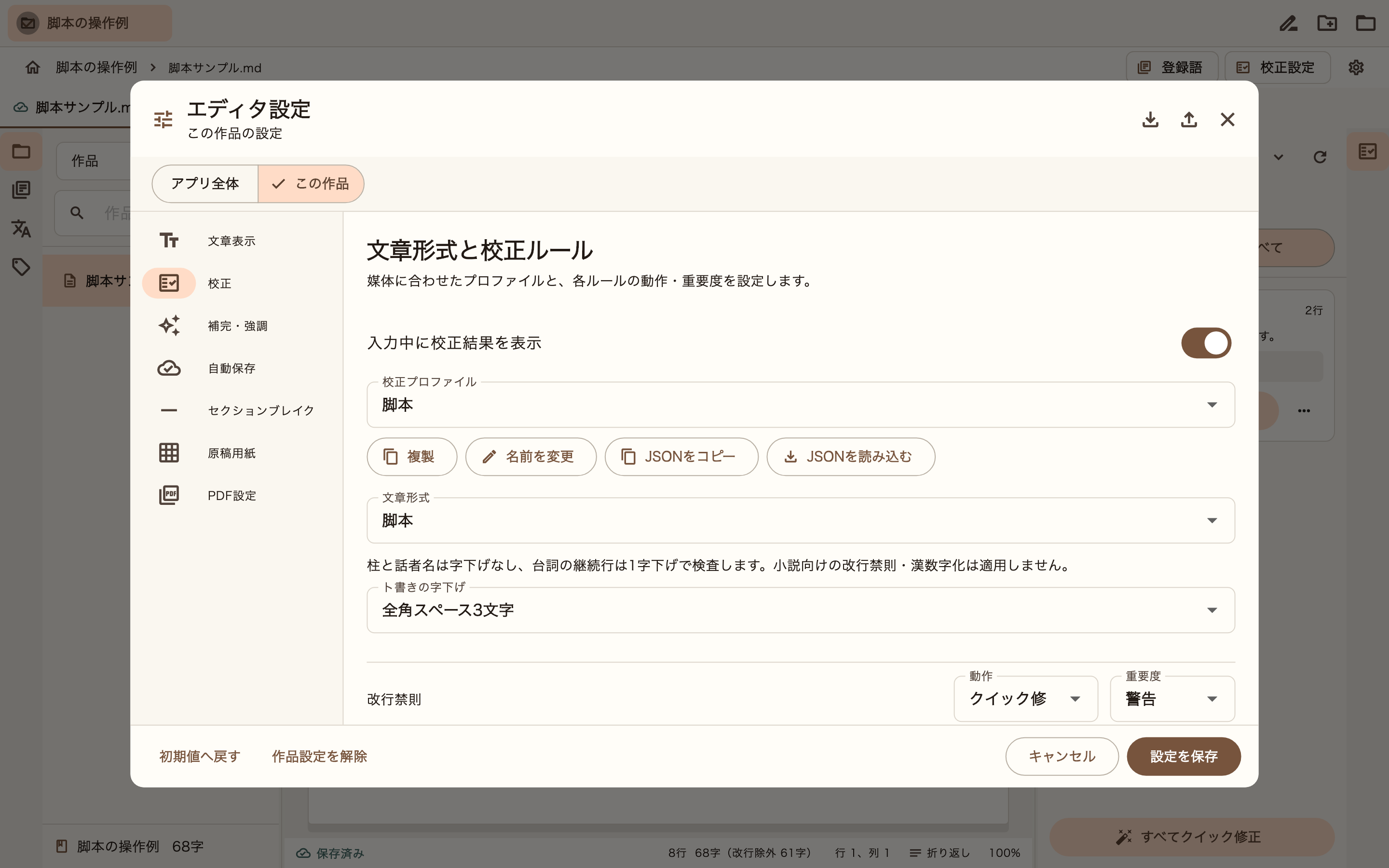The image size is (1389, 868).
Task: Click the JSONを読み込む button
Action: 851,456
